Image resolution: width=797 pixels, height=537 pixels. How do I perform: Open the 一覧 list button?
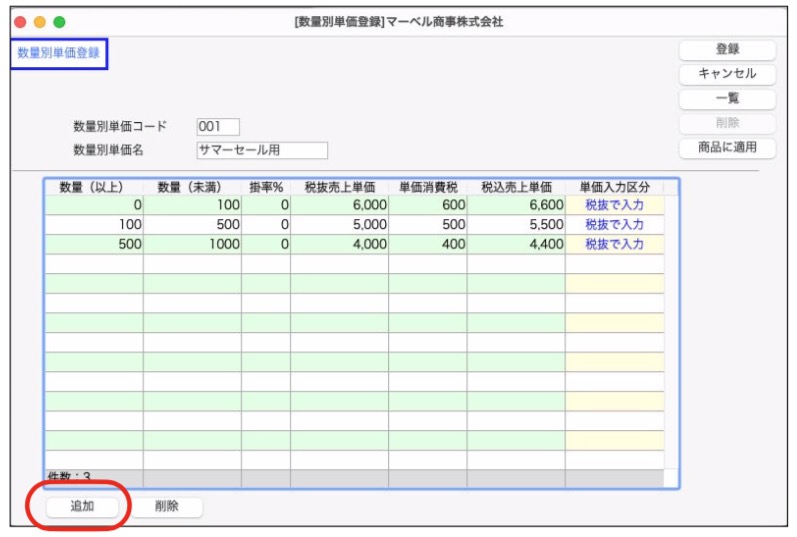coord(727,99)
